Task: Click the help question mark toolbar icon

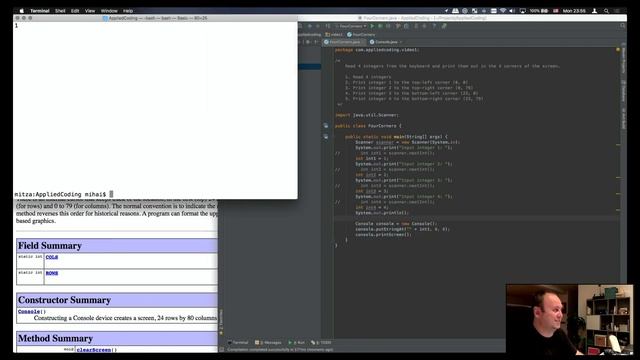Action: 434,26
